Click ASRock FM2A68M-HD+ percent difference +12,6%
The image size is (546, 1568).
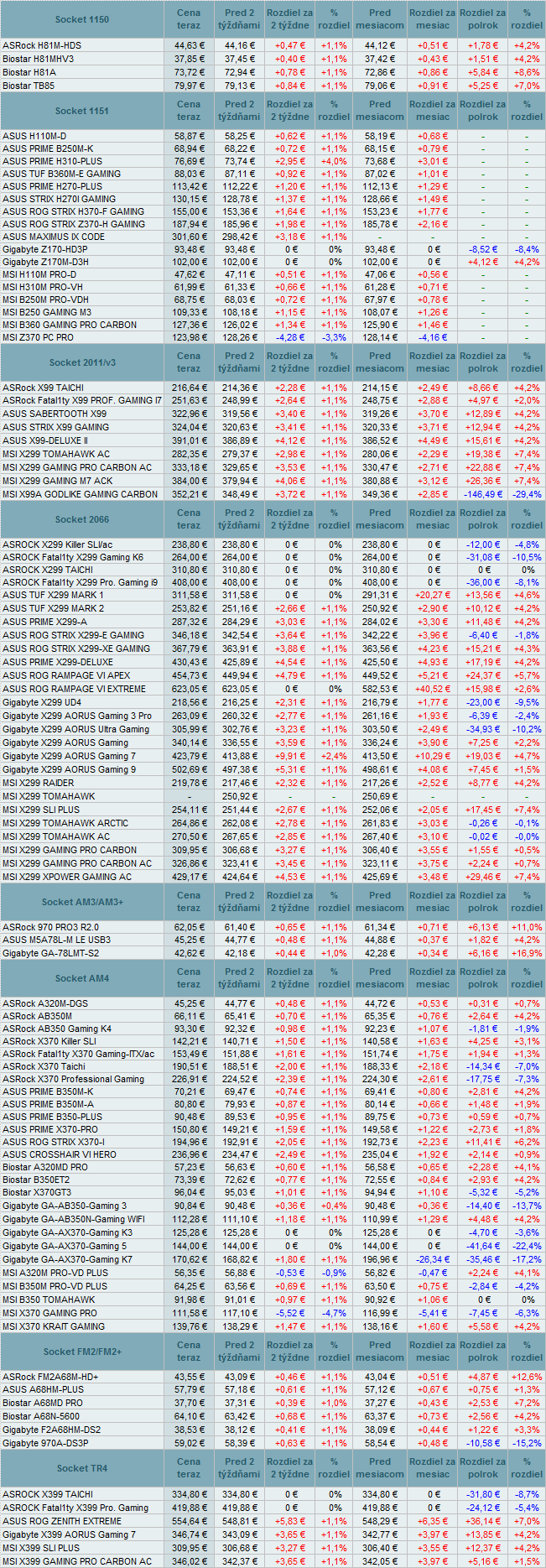click(527, 1377)
